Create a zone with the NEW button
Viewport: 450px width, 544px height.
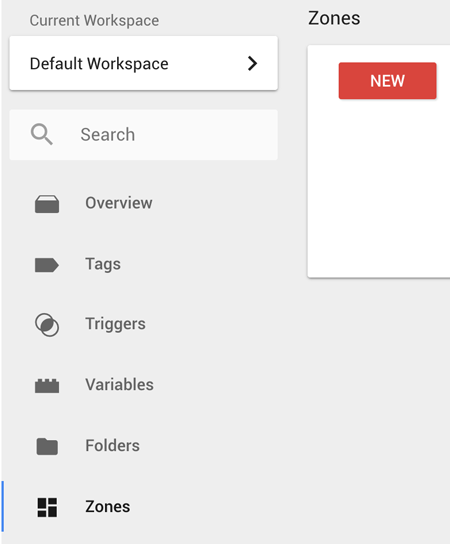[x=388, y=81]
